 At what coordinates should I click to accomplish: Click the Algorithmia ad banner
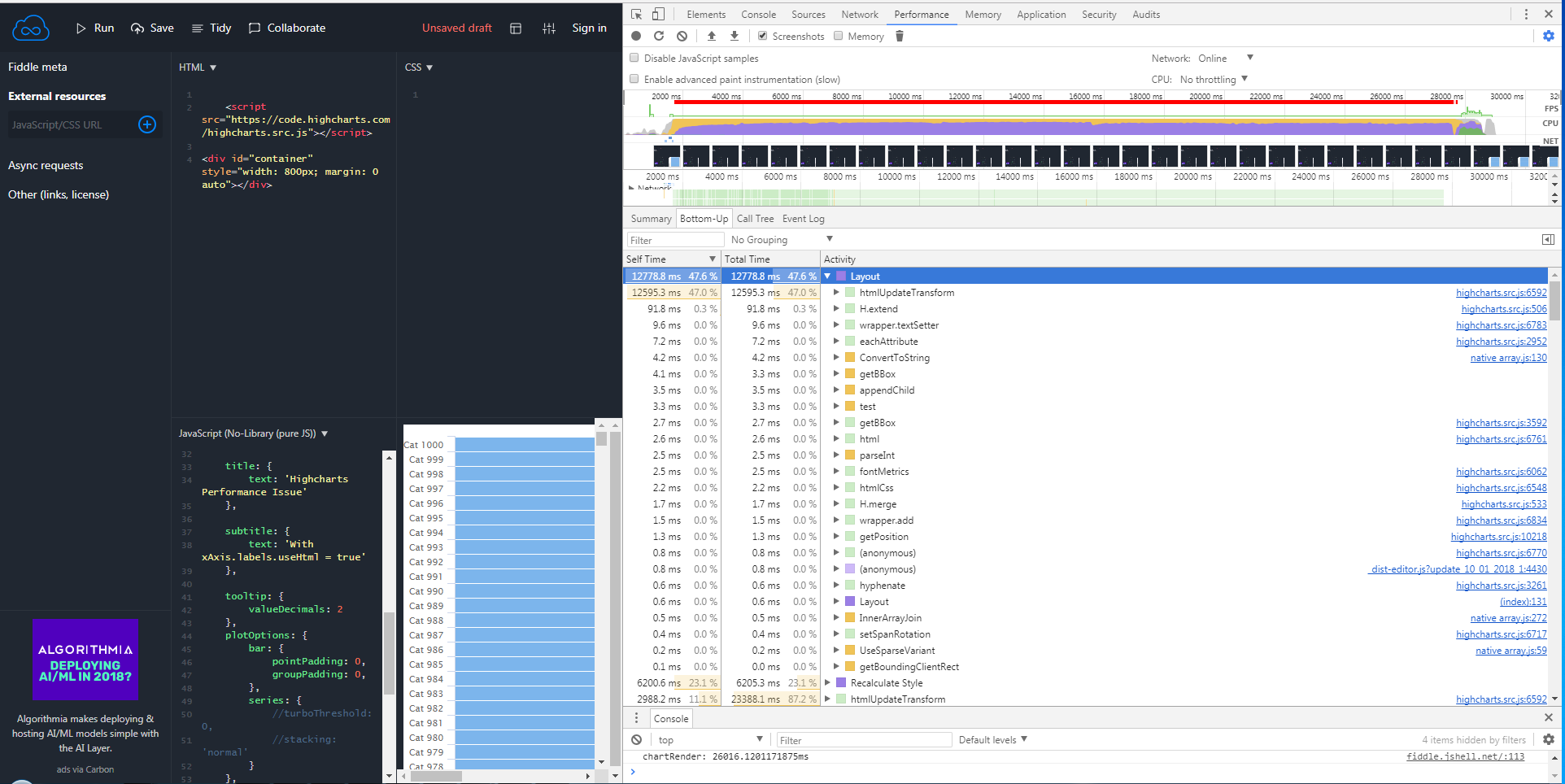coord(85,660)
